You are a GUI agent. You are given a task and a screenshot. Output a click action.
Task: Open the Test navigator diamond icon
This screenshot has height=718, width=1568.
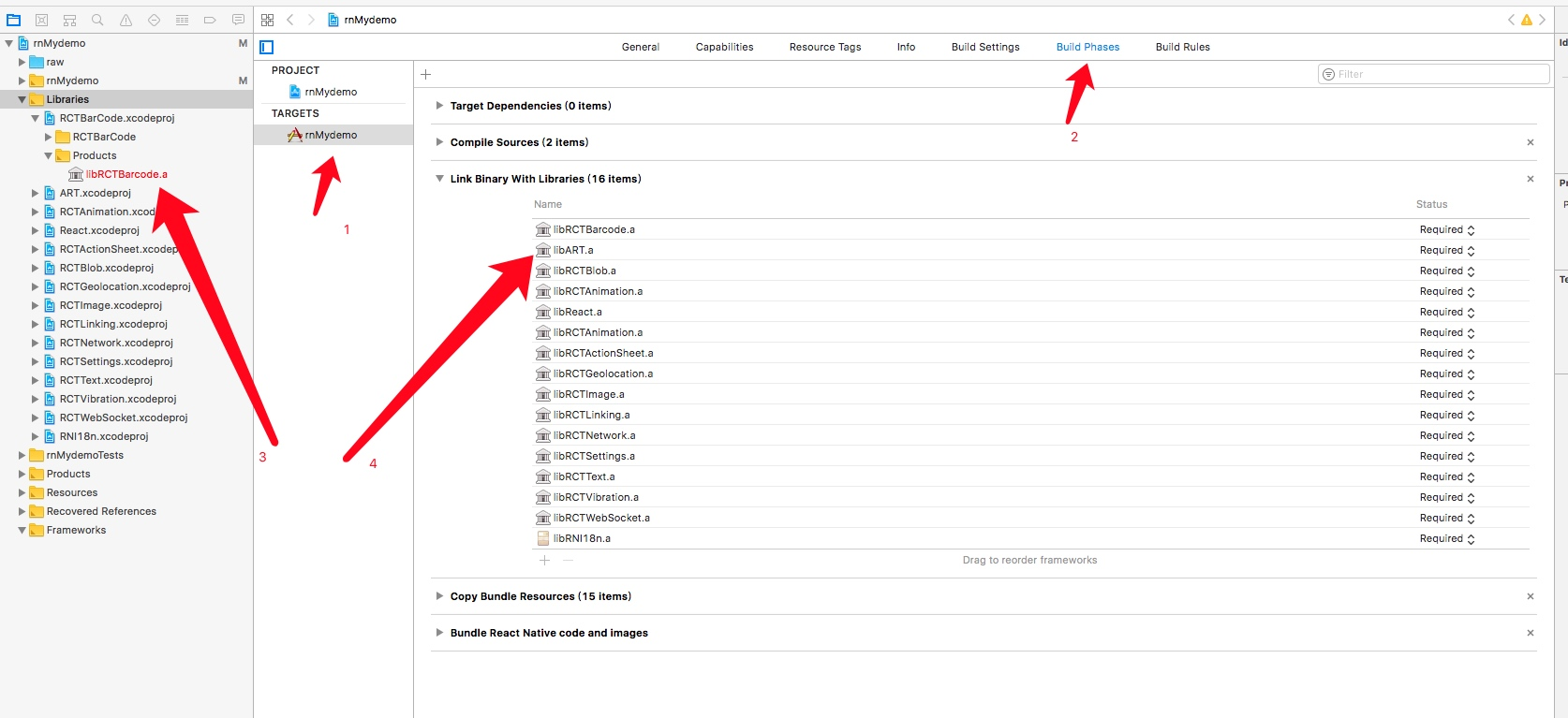[x=154, y=20]
